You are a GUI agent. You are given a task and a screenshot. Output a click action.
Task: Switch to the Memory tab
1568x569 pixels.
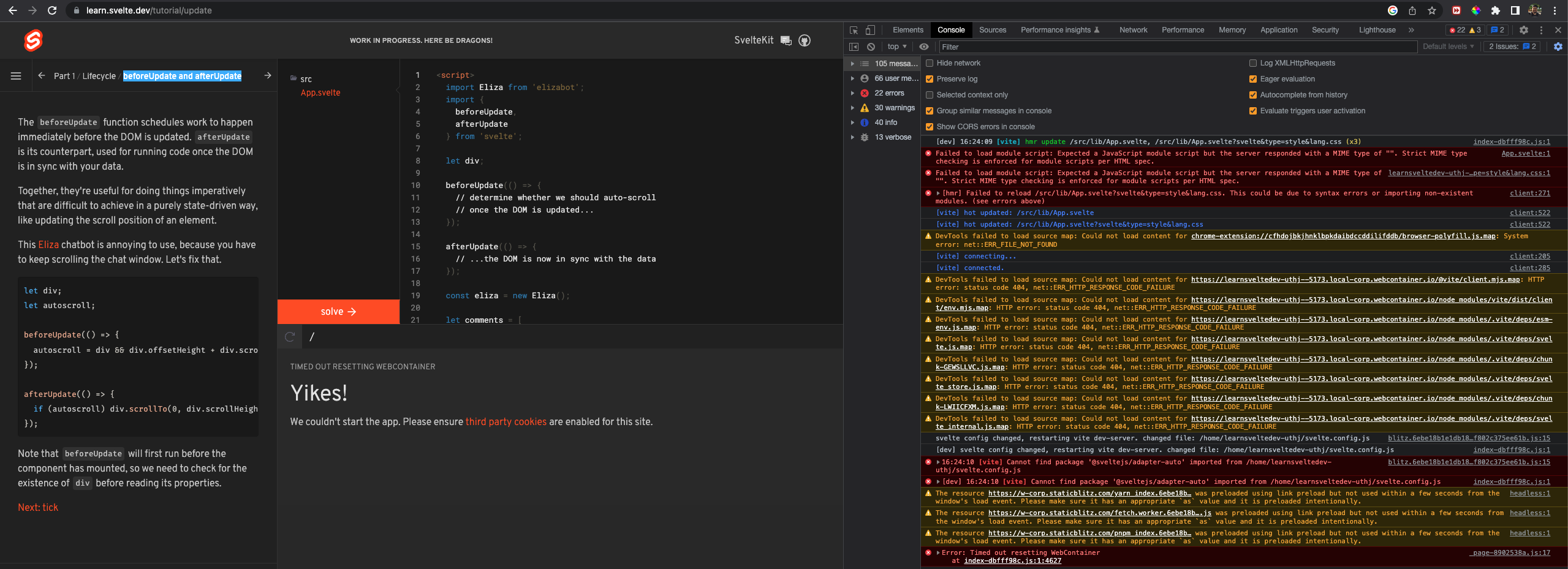(1232, 30)
